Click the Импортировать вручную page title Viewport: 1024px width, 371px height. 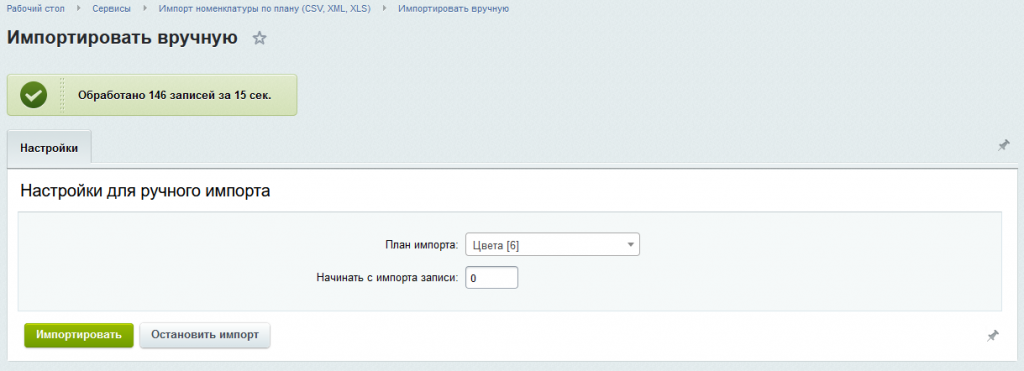(122, 37)
